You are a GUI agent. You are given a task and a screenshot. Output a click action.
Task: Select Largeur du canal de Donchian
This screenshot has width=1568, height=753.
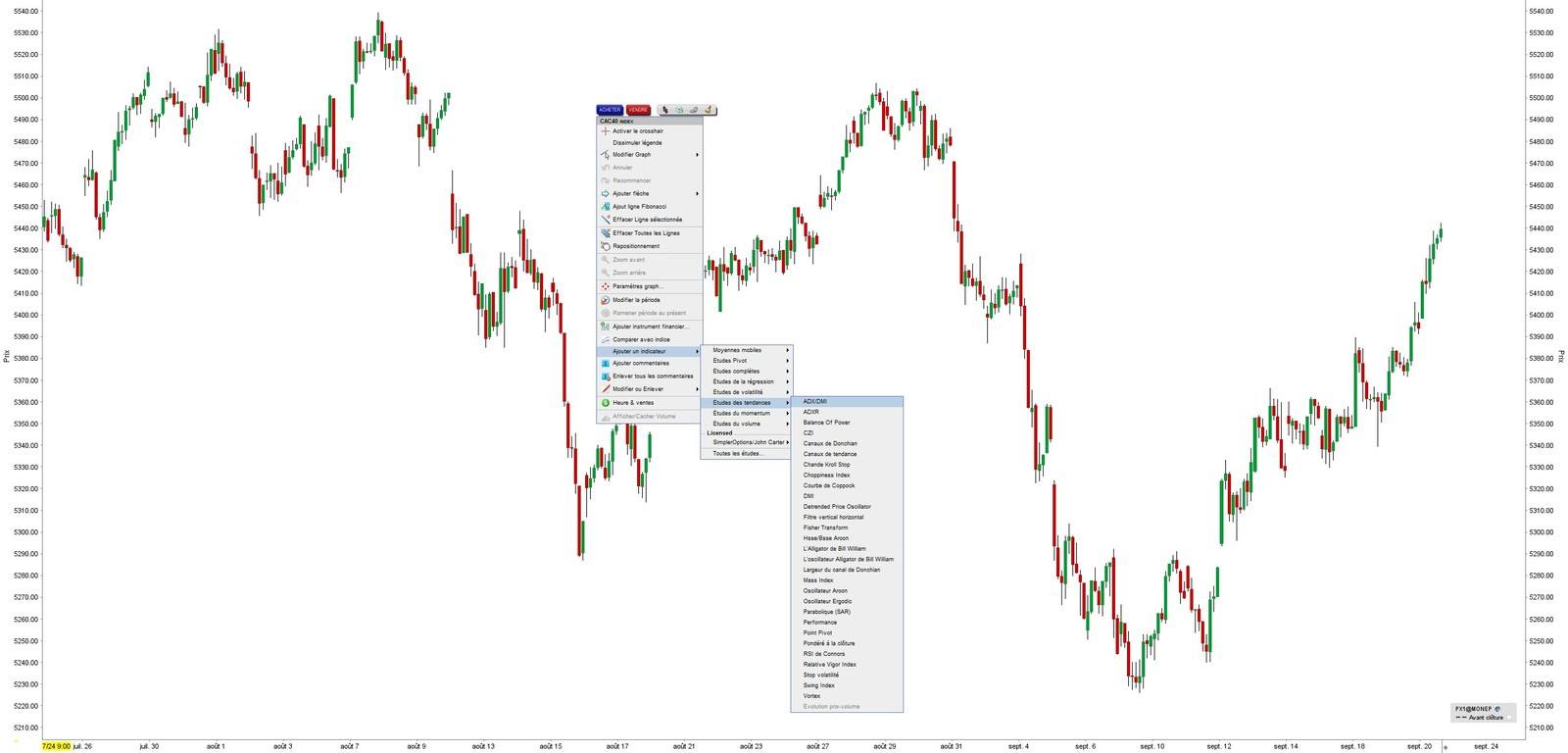[x=847, y=570]
